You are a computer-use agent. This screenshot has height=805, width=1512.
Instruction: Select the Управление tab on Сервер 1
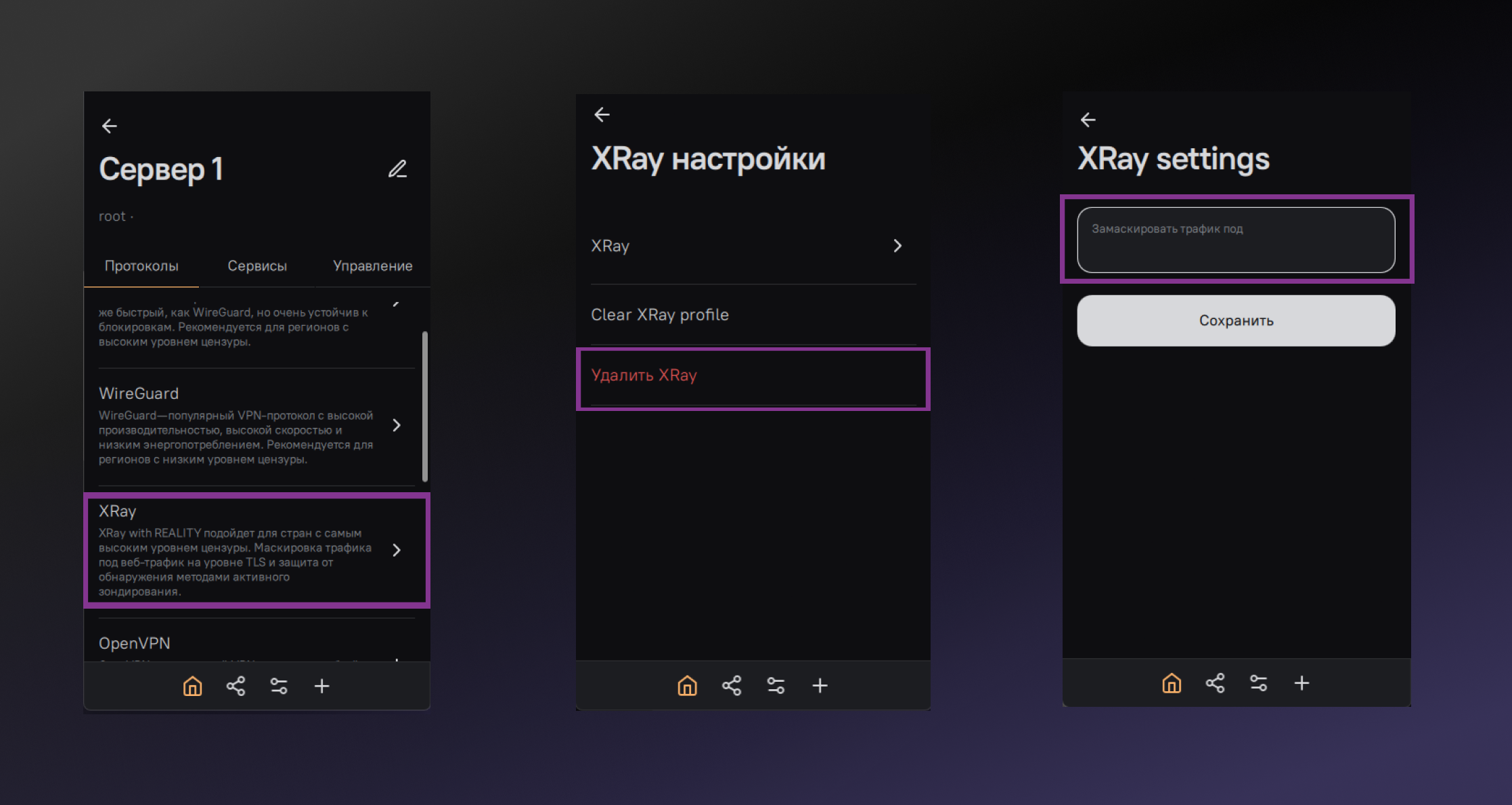(x=370, y=266)
